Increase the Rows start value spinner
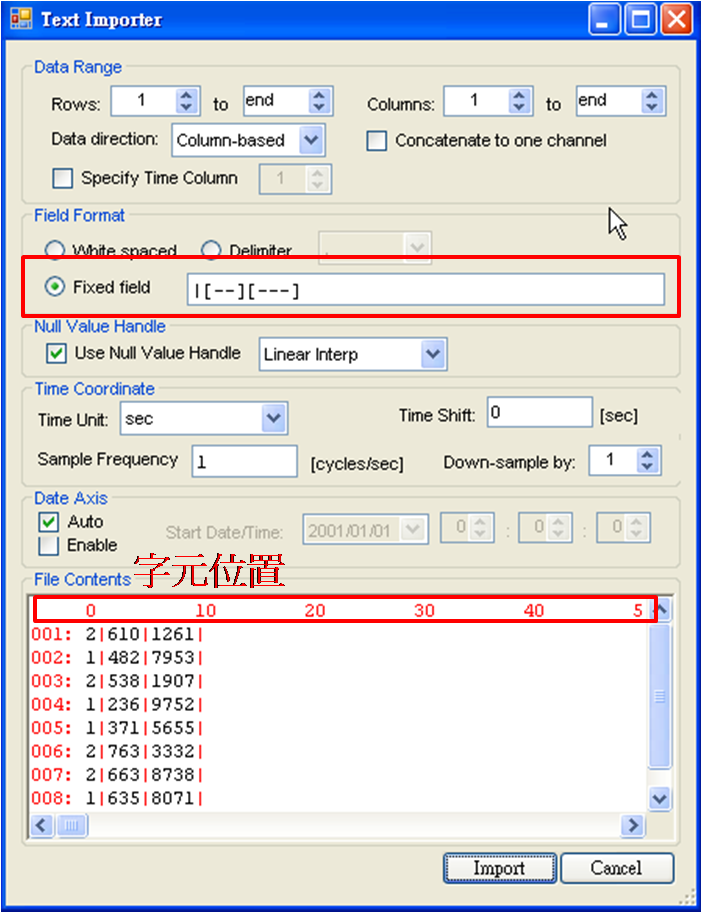Screen dimensions: 702x913 [186, 96]
